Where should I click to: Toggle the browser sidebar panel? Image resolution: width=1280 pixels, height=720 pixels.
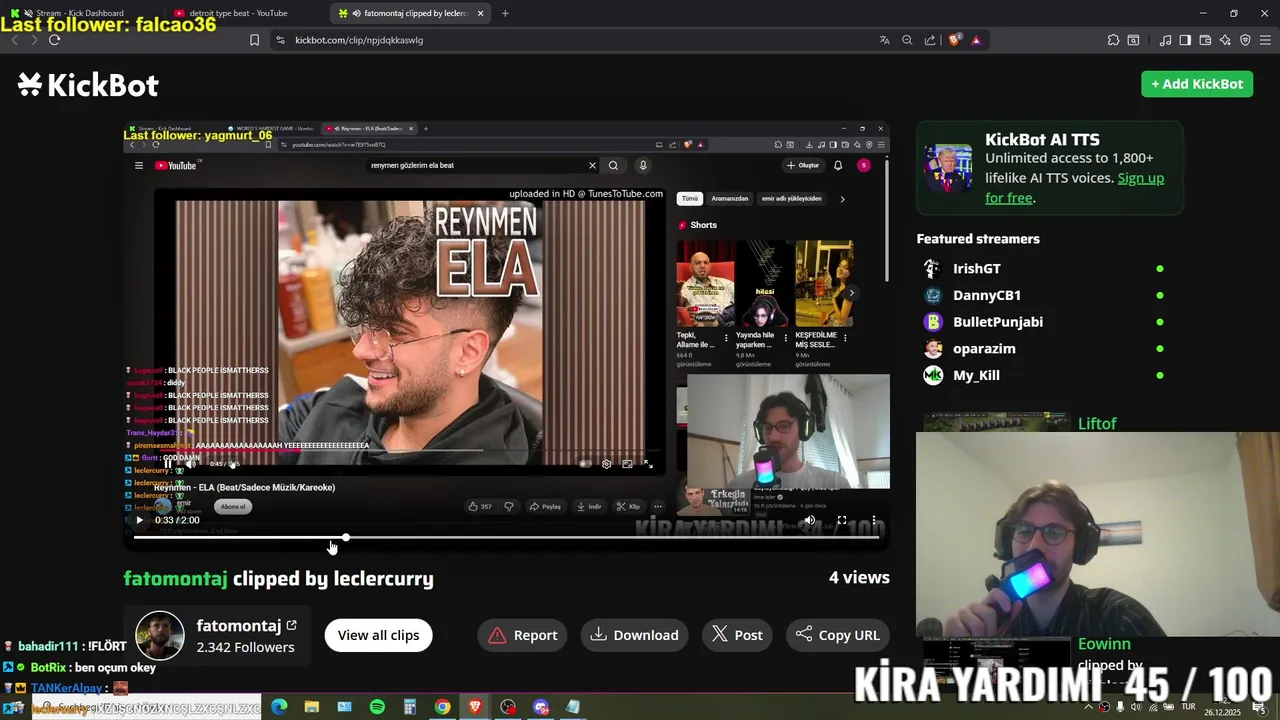point(1185,40)
